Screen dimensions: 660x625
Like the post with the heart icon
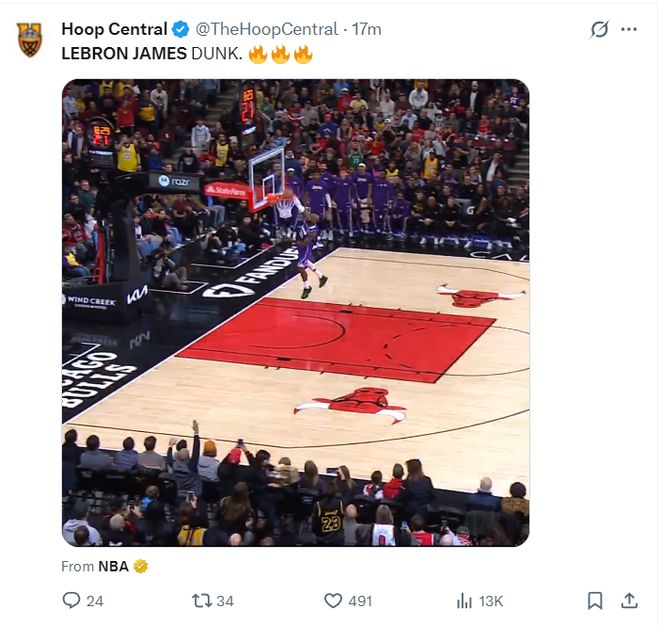(333, 600)
